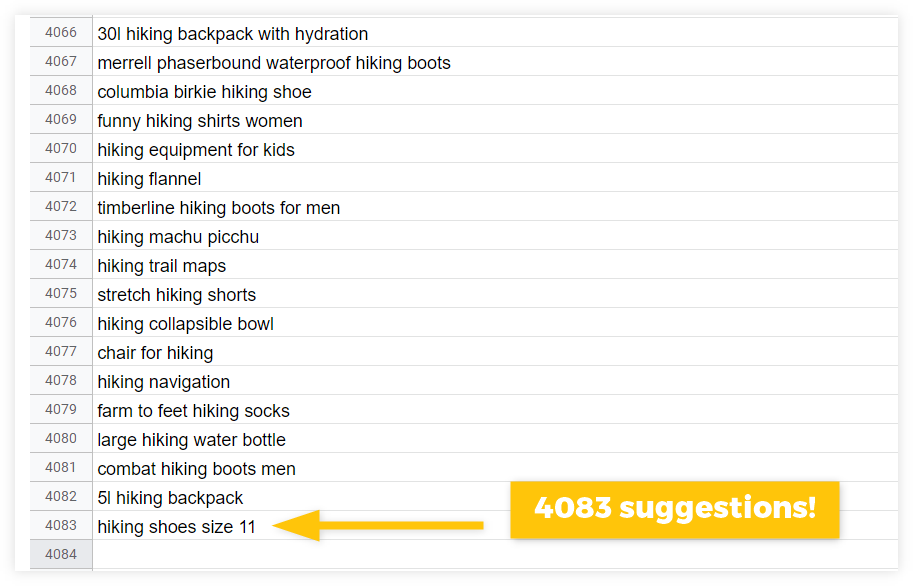The width and height of the screenshot is (913, 586).
Task: Select row header 4084
Action: 61,555
